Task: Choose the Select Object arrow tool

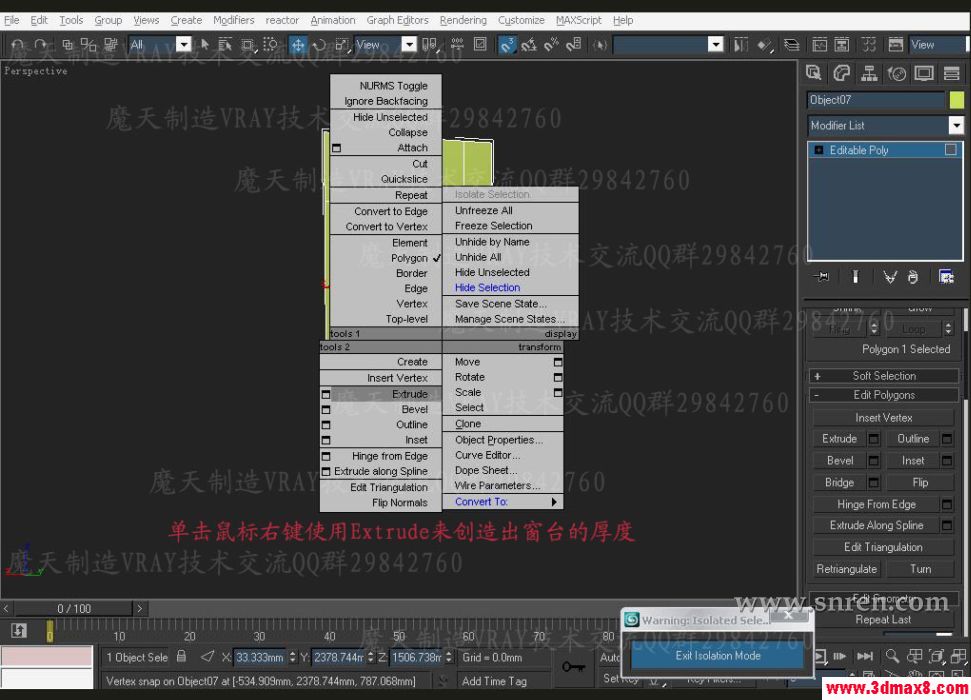Action: [205, 44]
